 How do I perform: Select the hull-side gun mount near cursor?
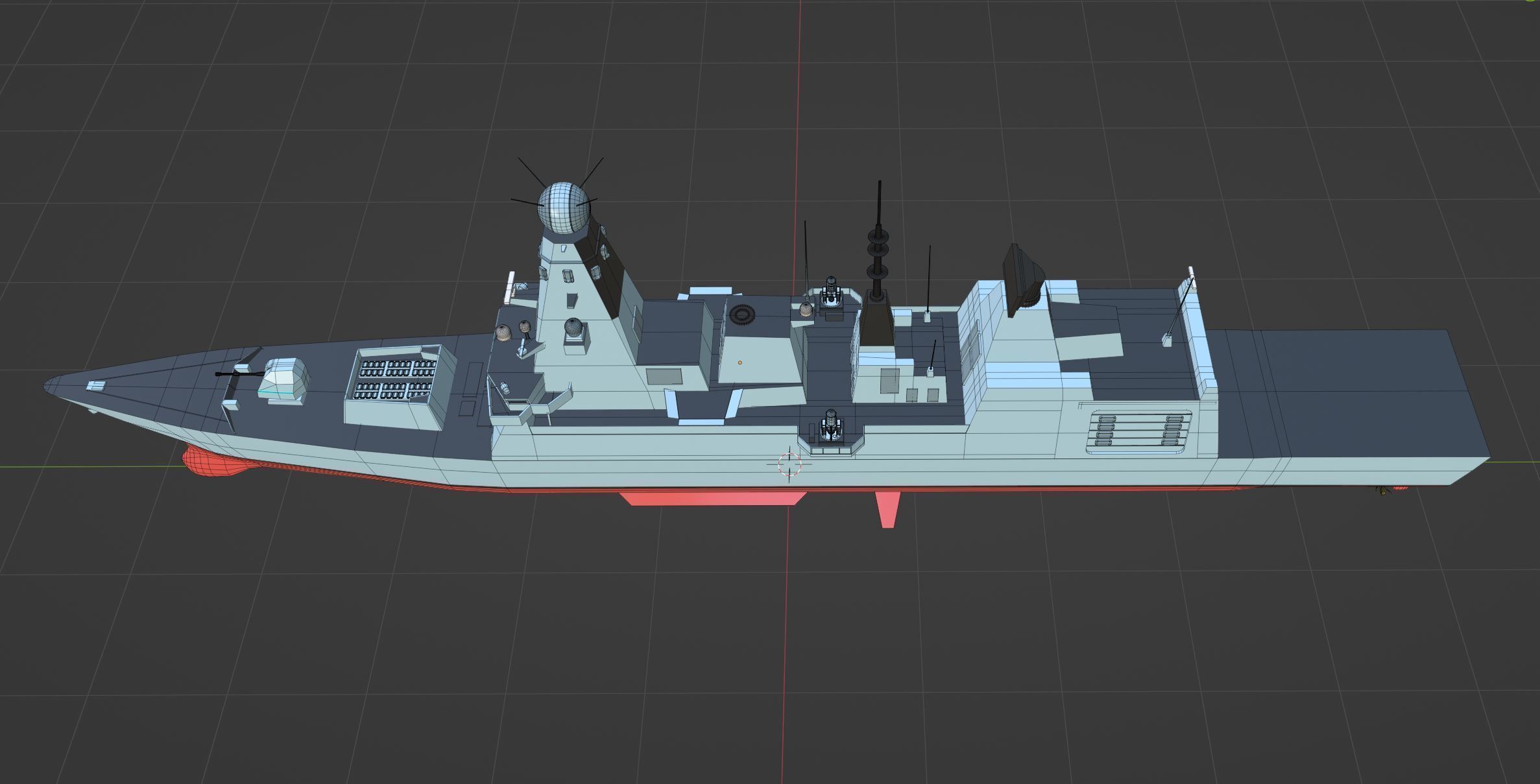click(830, 428)
